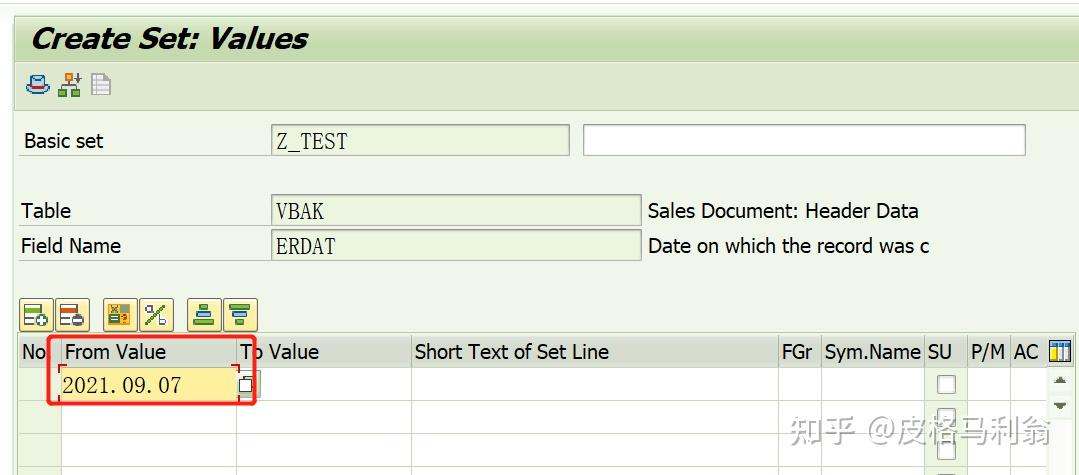
Task: Click the sort descending icon
Action: point(240,315)
